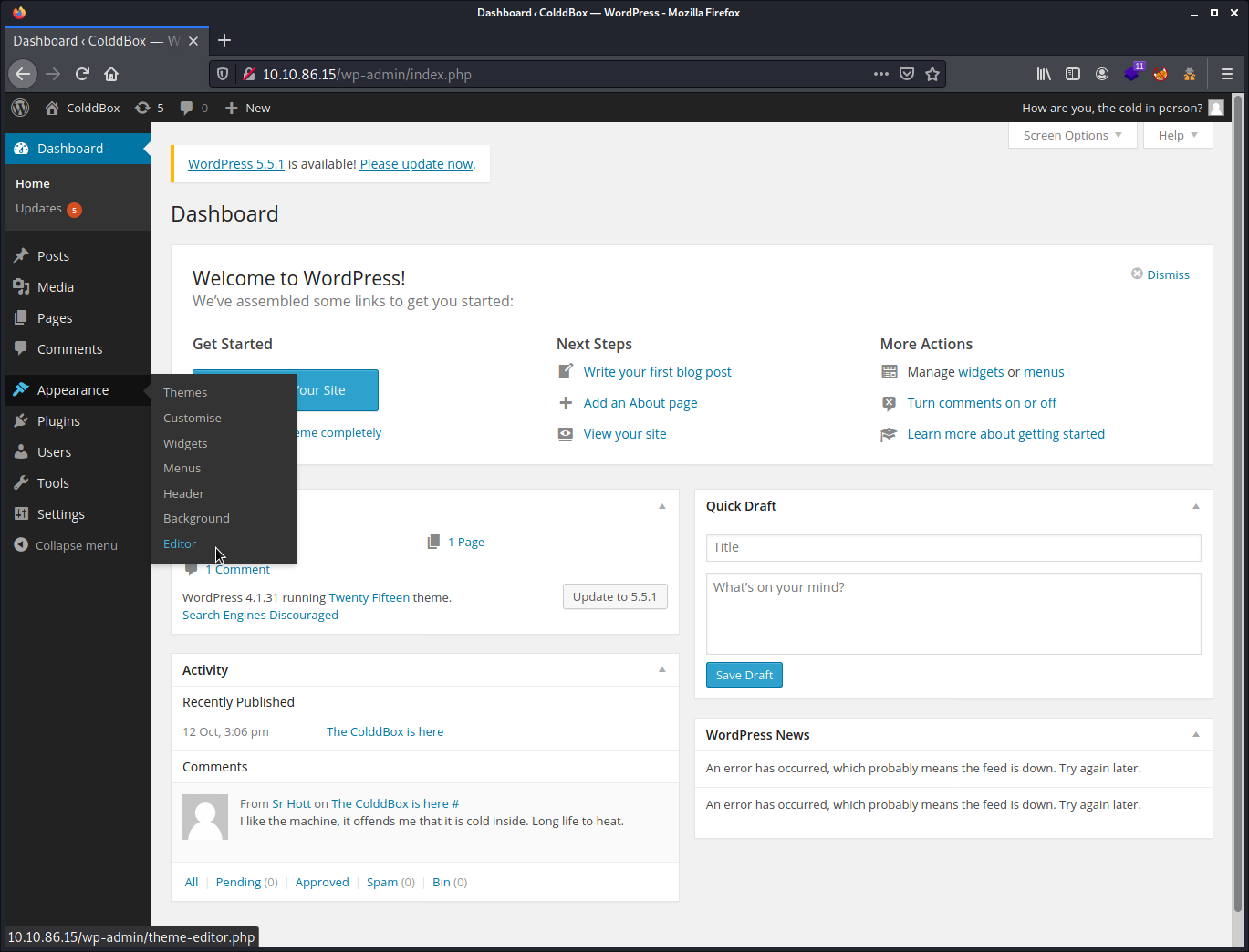This screenshot has width=1249, height=952.
Task: Open the page actions three-dots menu
Action: pos(880,74)
